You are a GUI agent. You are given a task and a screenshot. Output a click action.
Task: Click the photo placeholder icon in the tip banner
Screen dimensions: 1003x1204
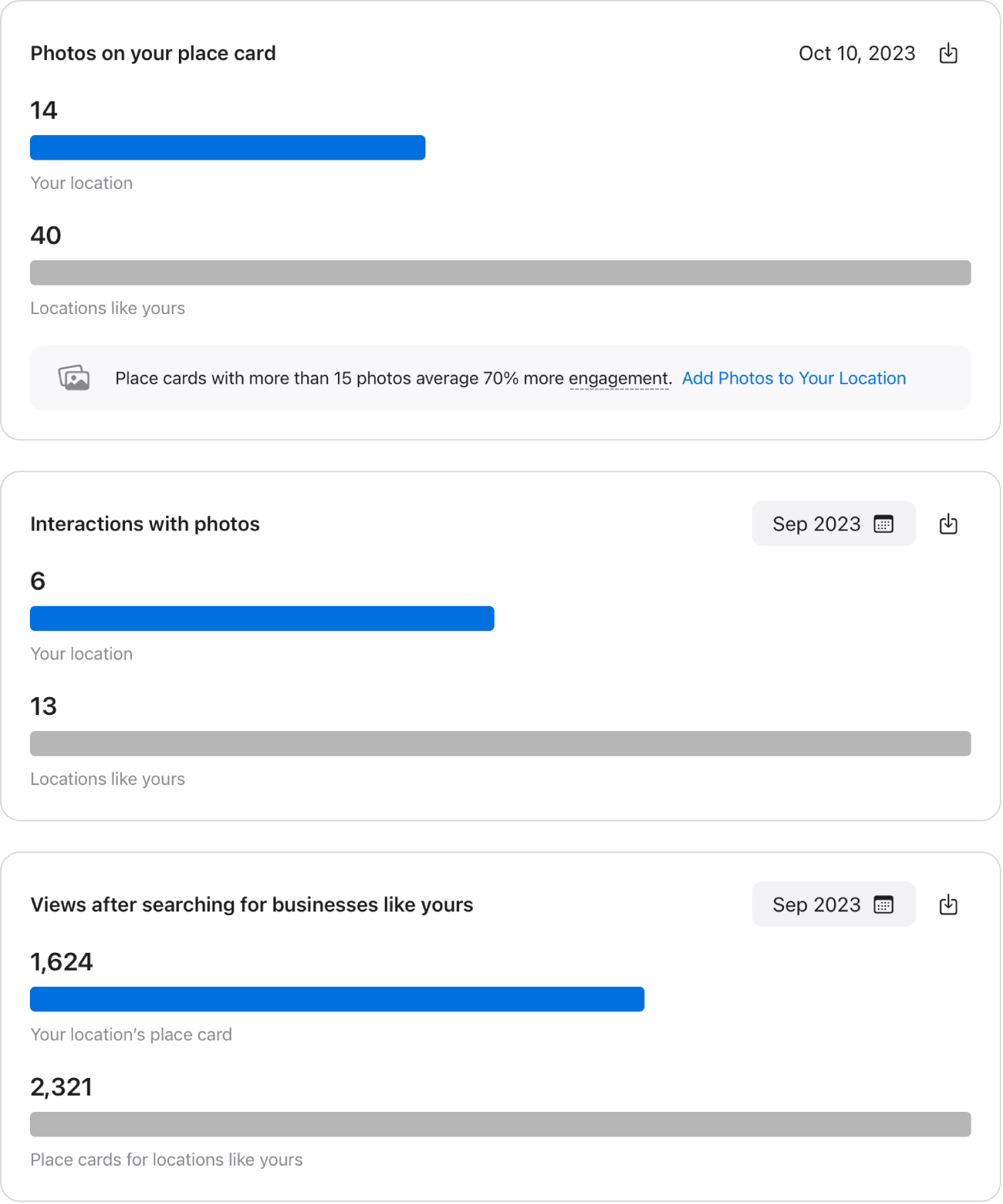pos(72,377)
